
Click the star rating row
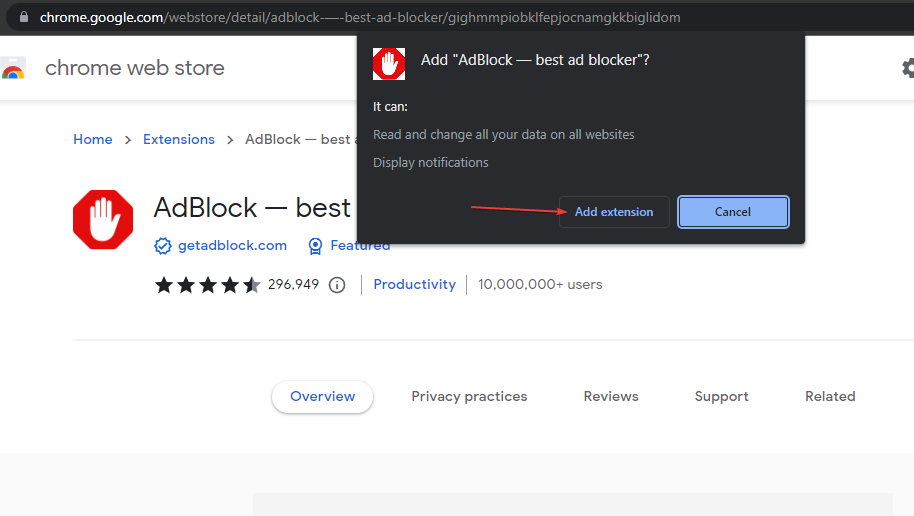[208, 285]
